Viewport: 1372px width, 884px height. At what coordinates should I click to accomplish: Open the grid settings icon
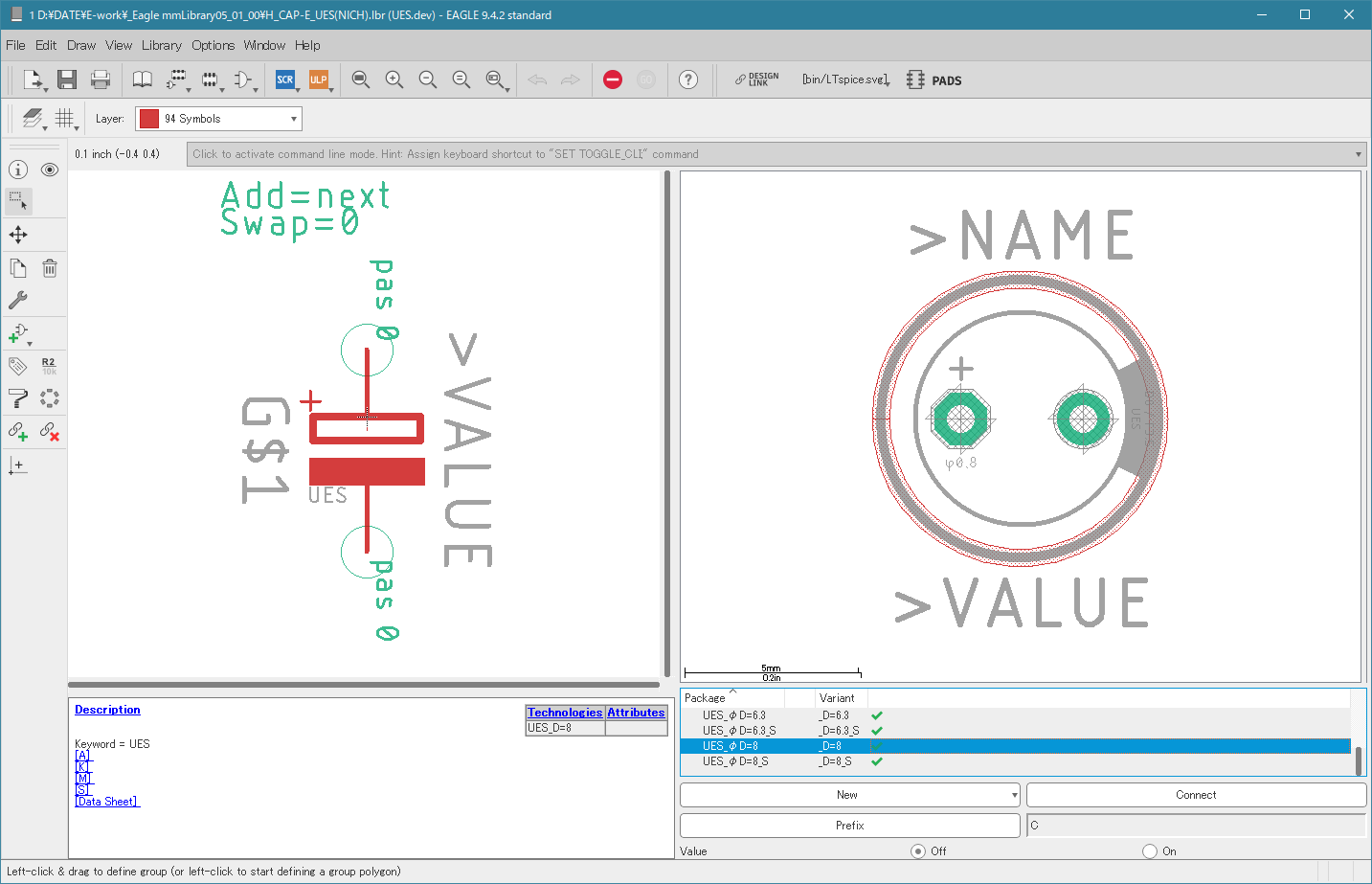coord(64,118)
